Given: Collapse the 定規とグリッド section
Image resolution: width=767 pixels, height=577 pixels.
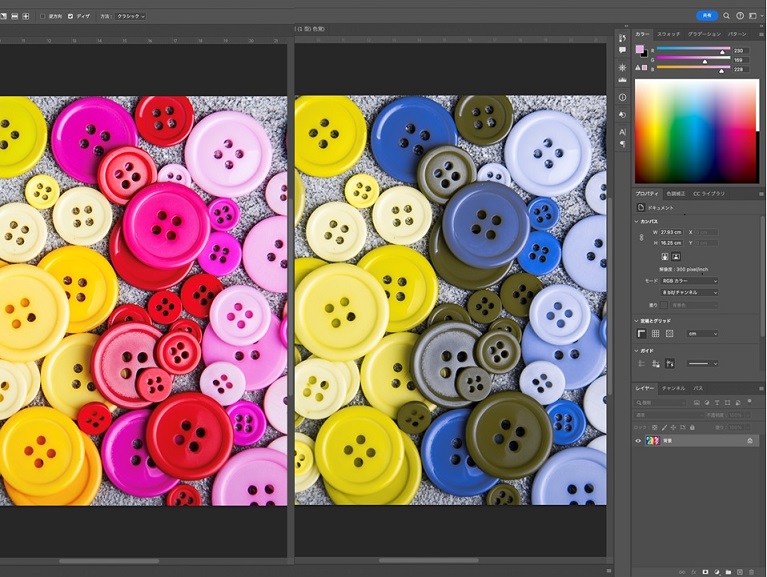Looking at the screenshot, I should tap(636, 321).
